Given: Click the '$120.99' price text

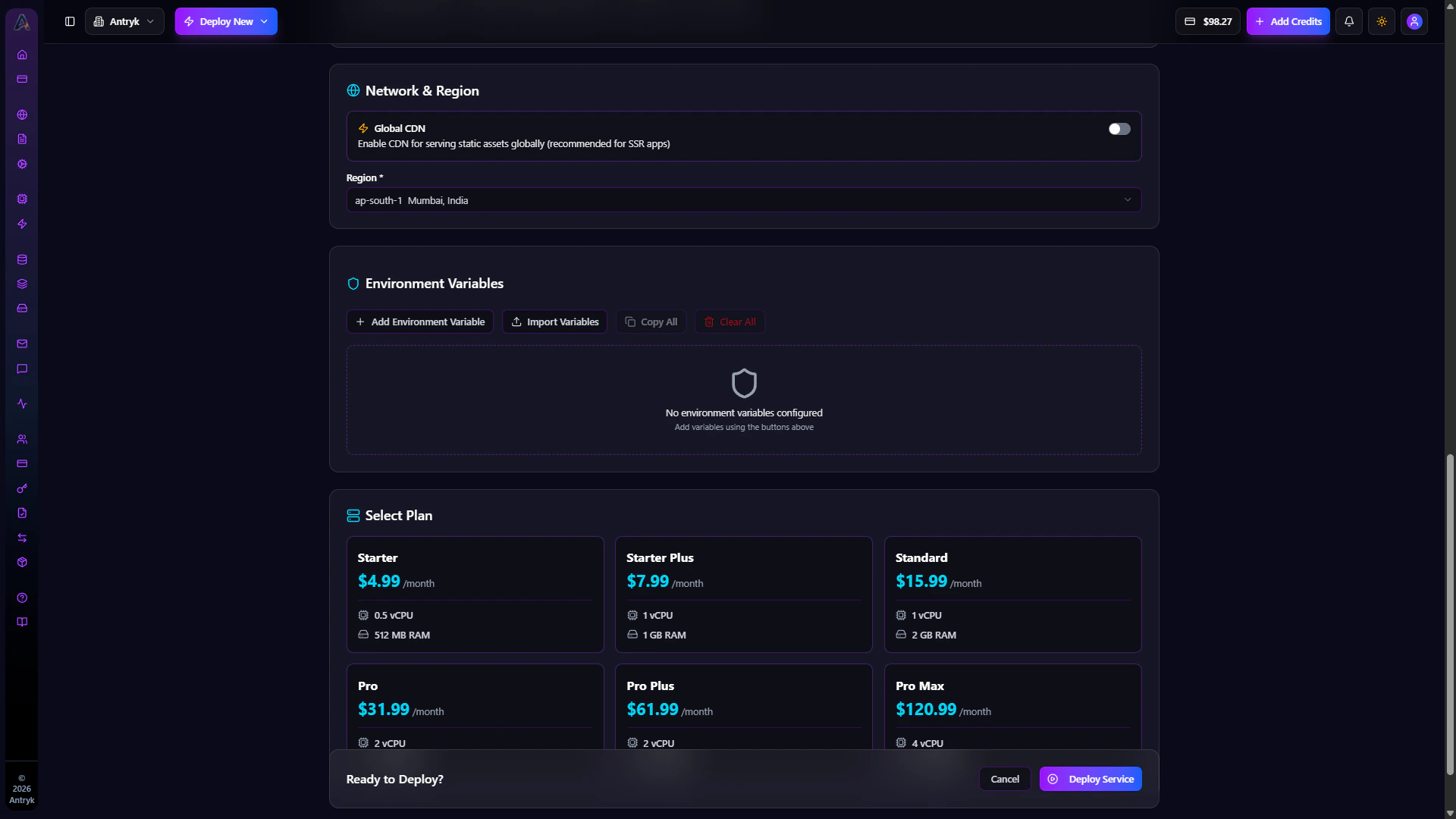Looking at the screenshot, I should tap(926, 709).
